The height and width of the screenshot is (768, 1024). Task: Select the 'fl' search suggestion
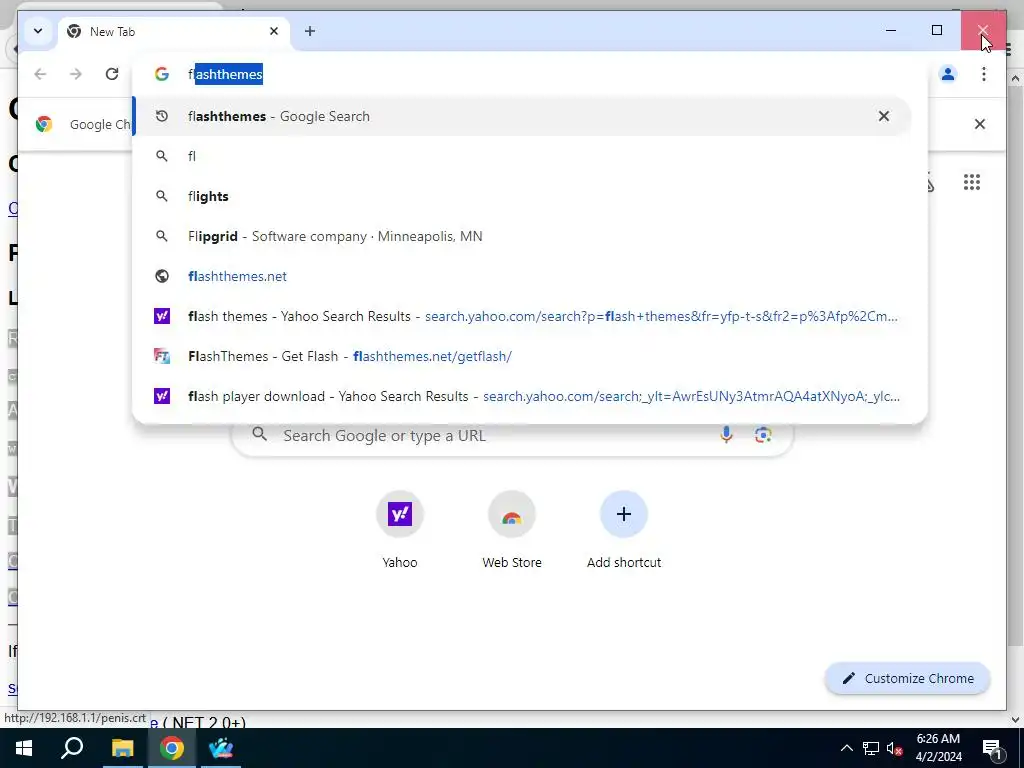(x=522, y=156)
